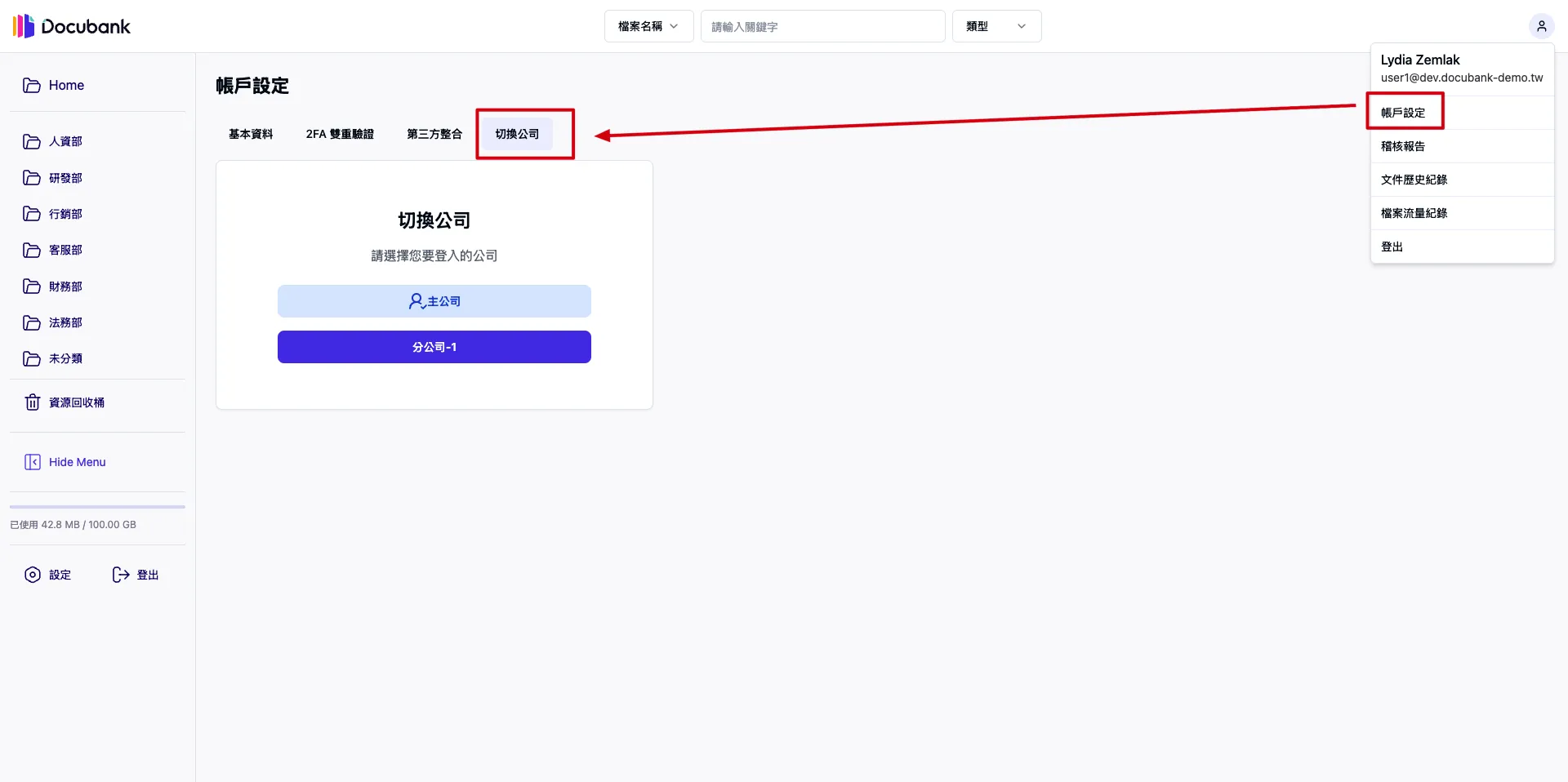The image size is (1568, 782).
Task: Select the 人資部 folder icon
Action: (x=32, y=142)
